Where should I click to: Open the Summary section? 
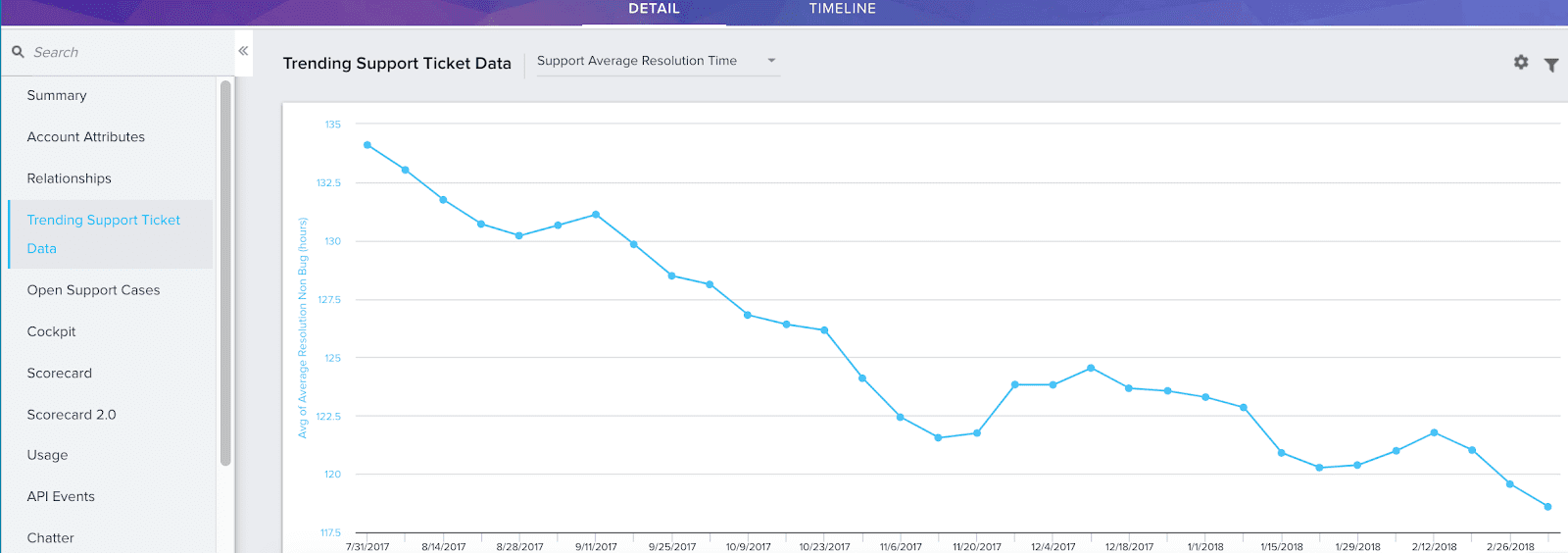click(57, 95)
